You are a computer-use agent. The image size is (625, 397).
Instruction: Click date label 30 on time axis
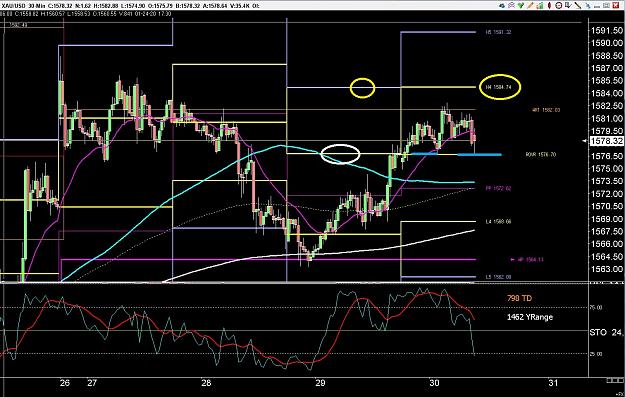coord(434,383)
